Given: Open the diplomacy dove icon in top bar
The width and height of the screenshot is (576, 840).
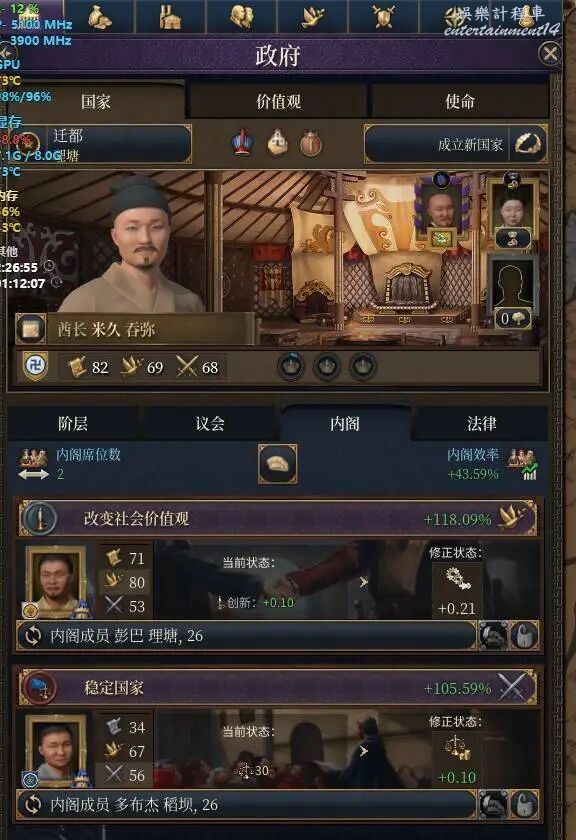Looking at the screenshot, I should point(312,17).
